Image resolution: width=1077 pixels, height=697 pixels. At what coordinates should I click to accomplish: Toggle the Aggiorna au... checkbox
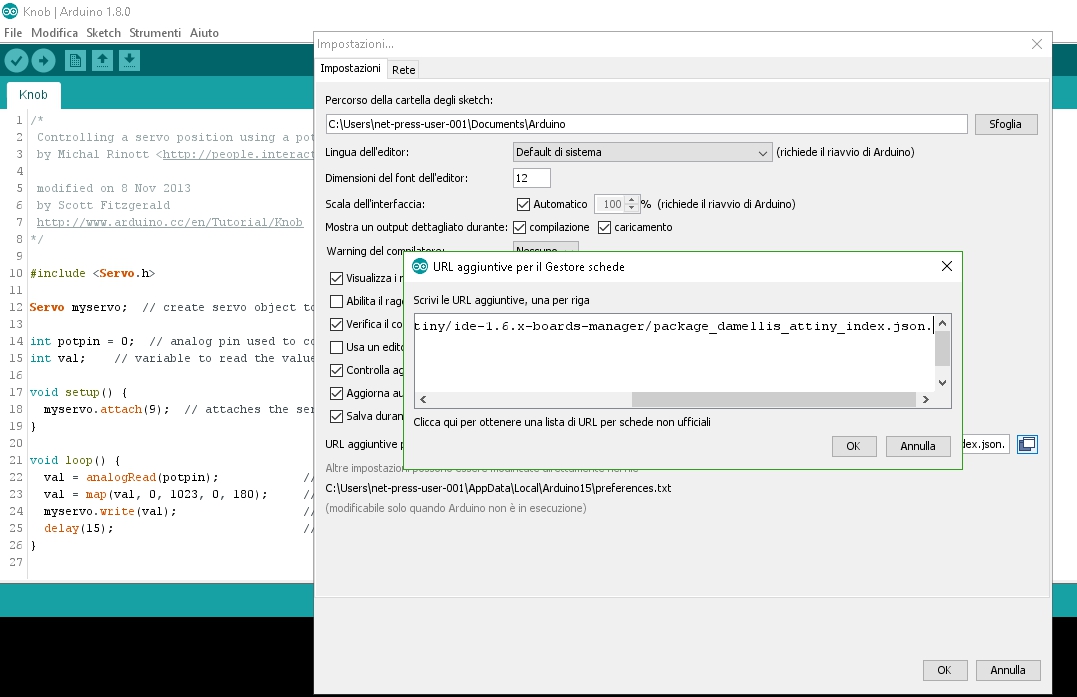coord(337,393)
